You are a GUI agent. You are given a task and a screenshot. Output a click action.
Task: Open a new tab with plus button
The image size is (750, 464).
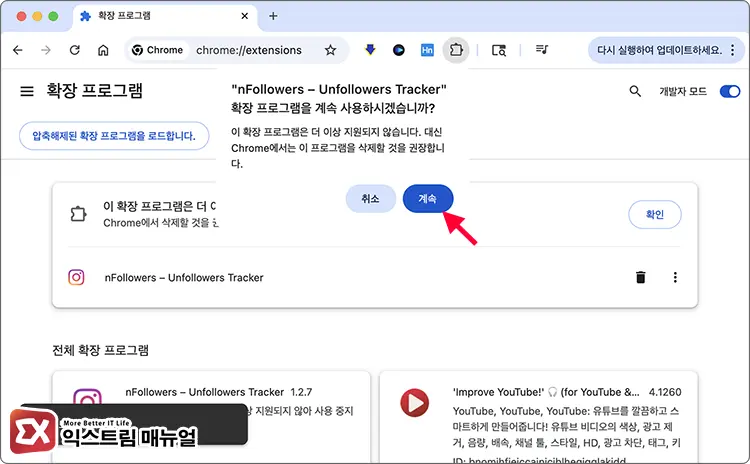coord(273,16)
